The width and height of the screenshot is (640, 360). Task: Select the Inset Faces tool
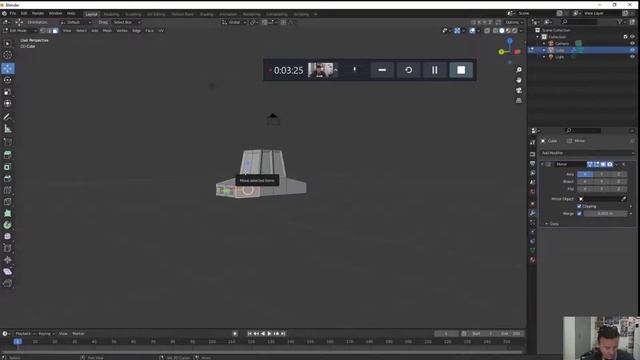7,167
